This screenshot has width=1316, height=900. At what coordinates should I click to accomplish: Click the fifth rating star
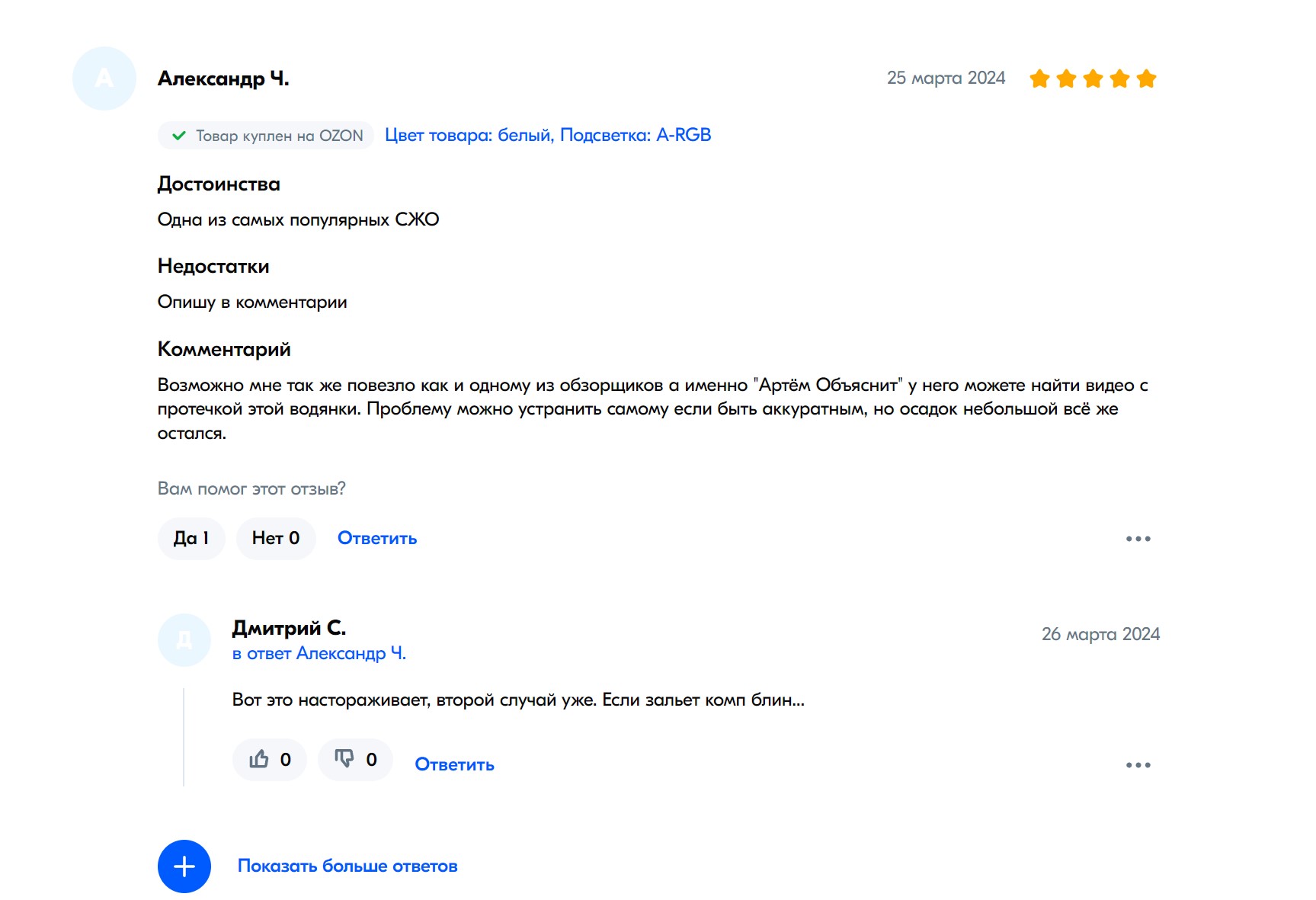[x=1146, y=79]
